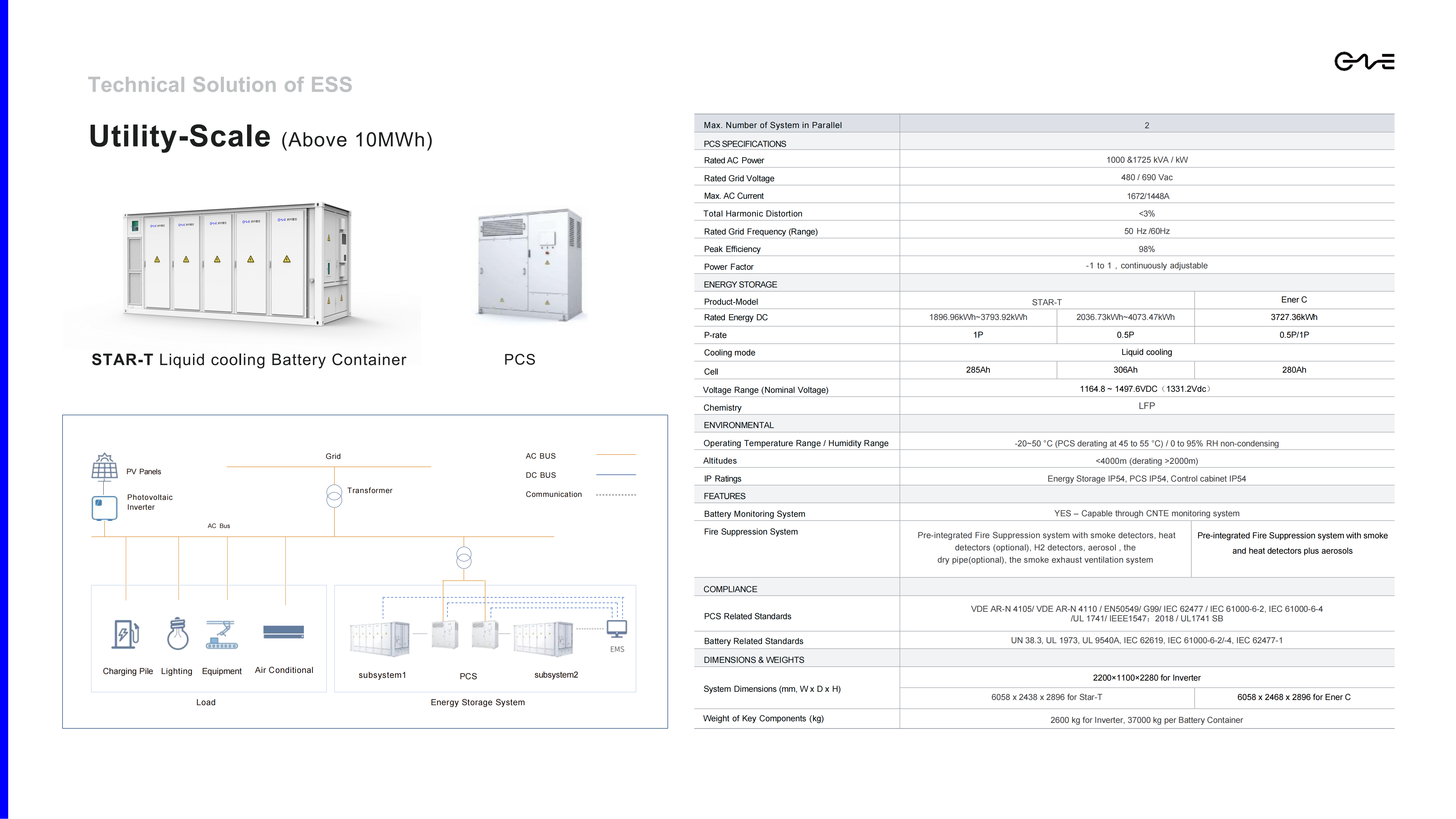The height and width of the screenshot is (819, 1456).
Task: Click the '306Ah' cell value
Action: pos(1125,370)
